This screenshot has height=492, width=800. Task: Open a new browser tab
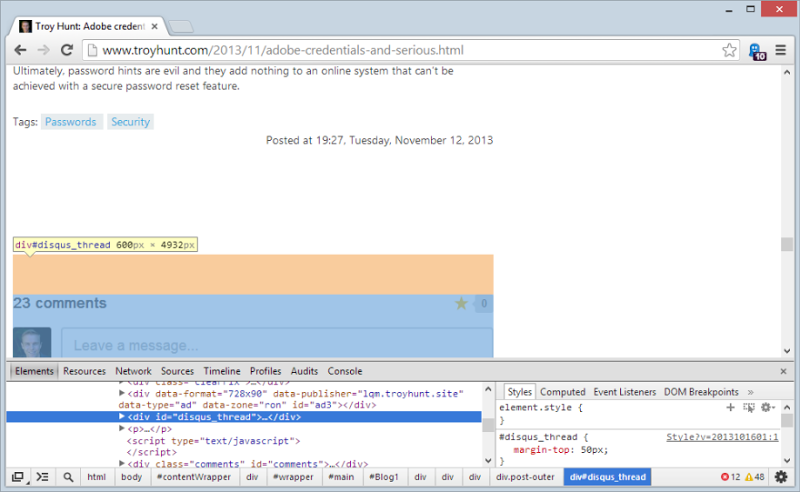[x=181, y=26]
